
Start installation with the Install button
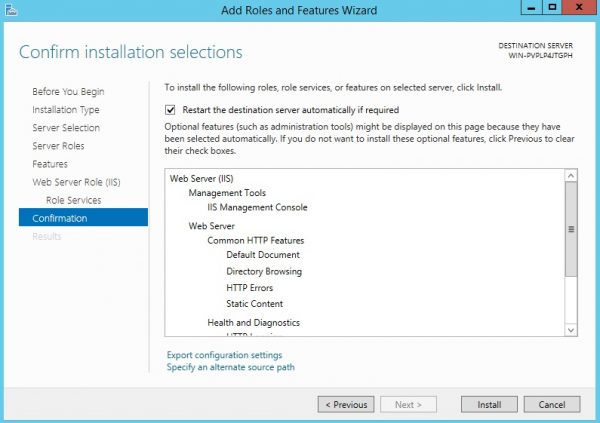[x=489, y=405]
